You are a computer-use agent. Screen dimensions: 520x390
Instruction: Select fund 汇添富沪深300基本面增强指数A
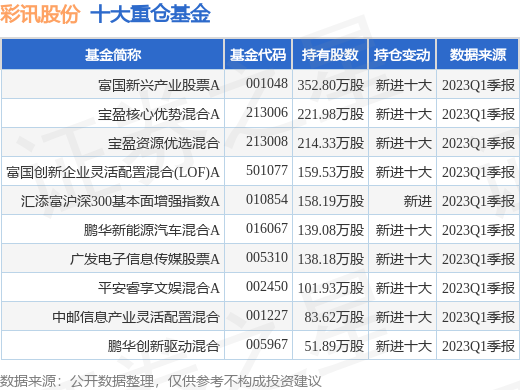tap(120, 201)
